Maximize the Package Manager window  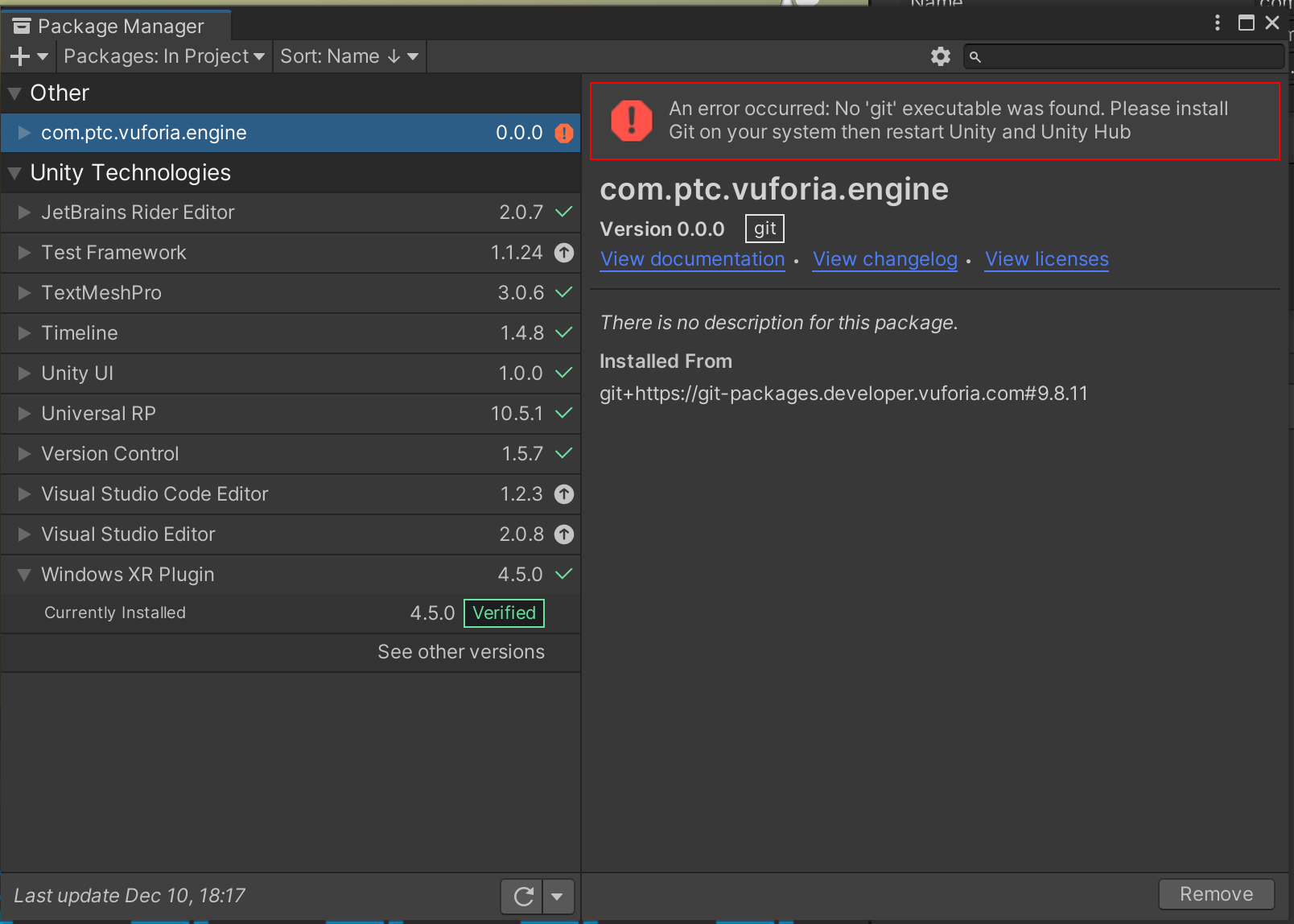point(1246,23)
